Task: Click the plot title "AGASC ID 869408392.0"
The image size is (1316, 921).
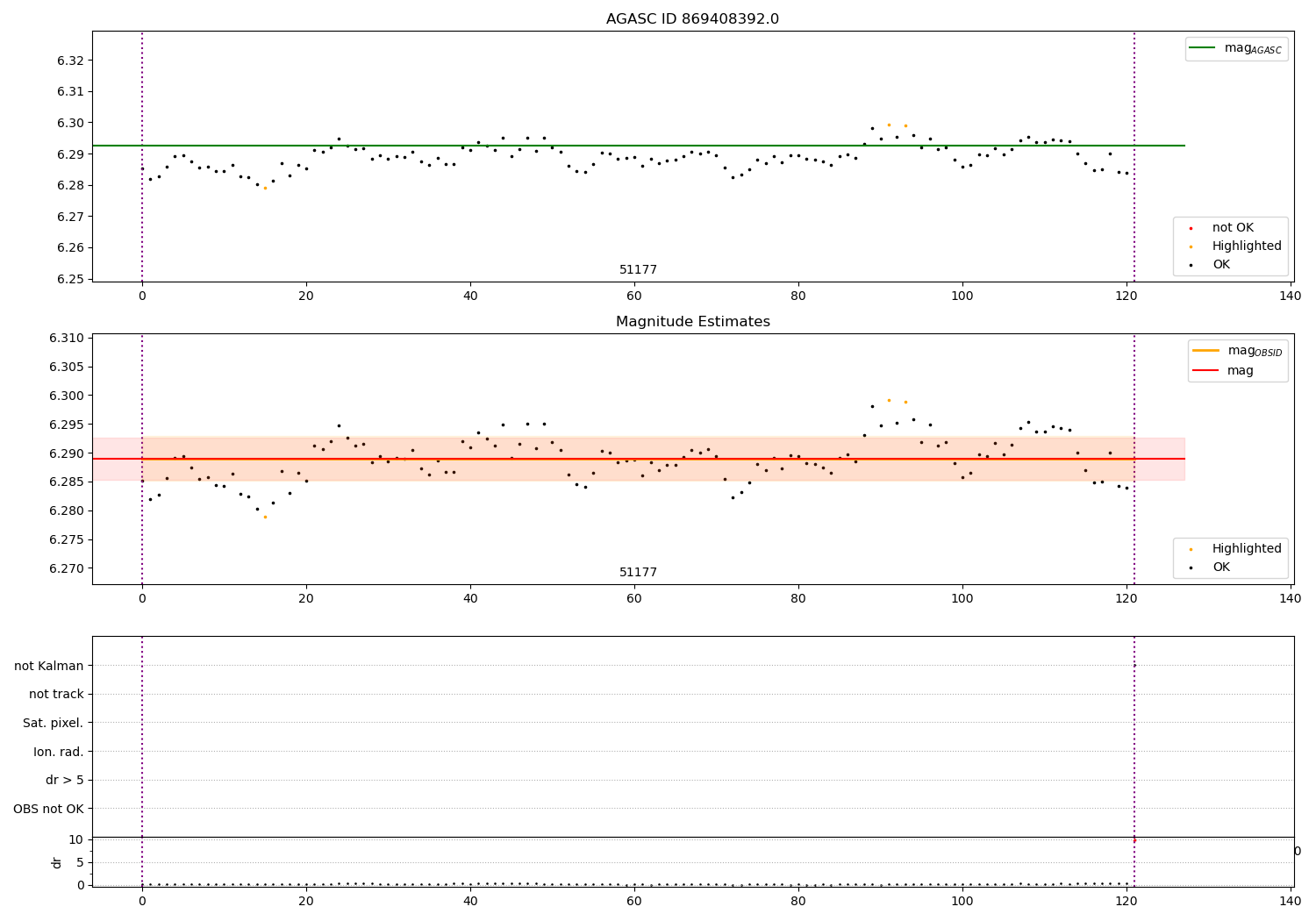Action: [692, 19]
